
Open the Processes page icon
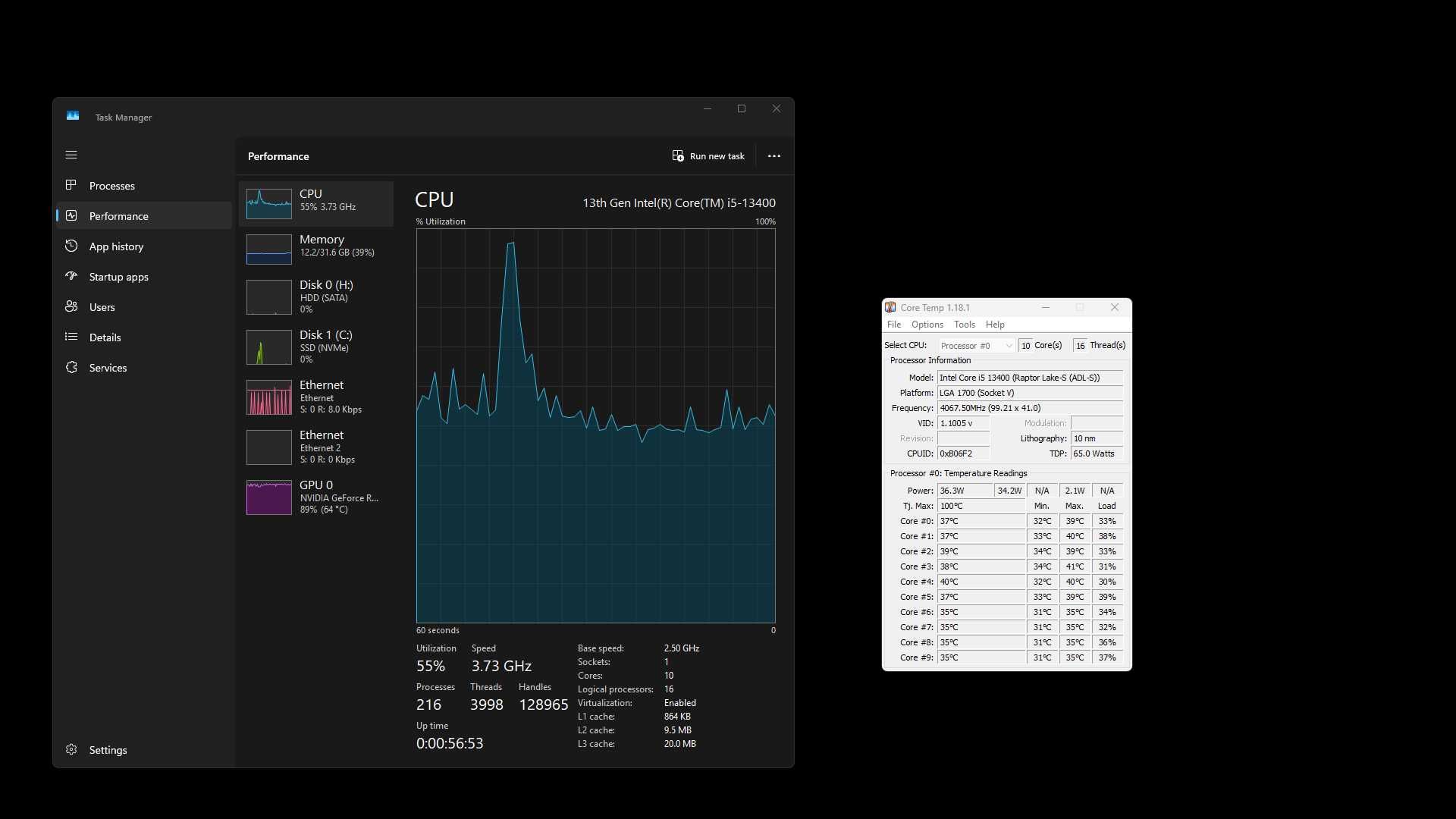(x=71, y=185)
